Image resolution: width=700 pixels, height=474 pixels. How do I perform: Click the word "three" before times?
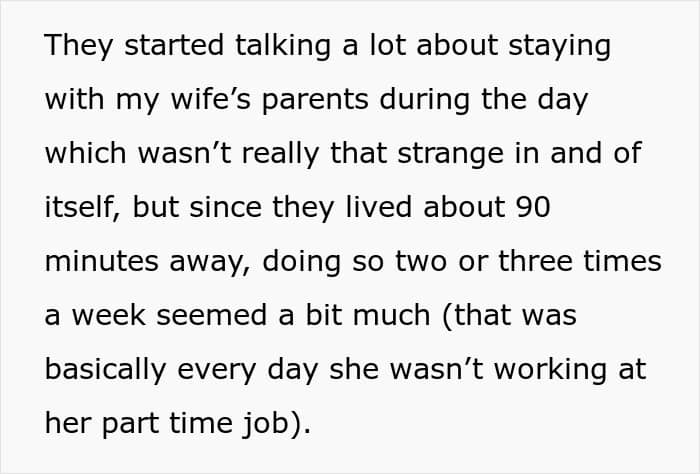pos(535,261)
